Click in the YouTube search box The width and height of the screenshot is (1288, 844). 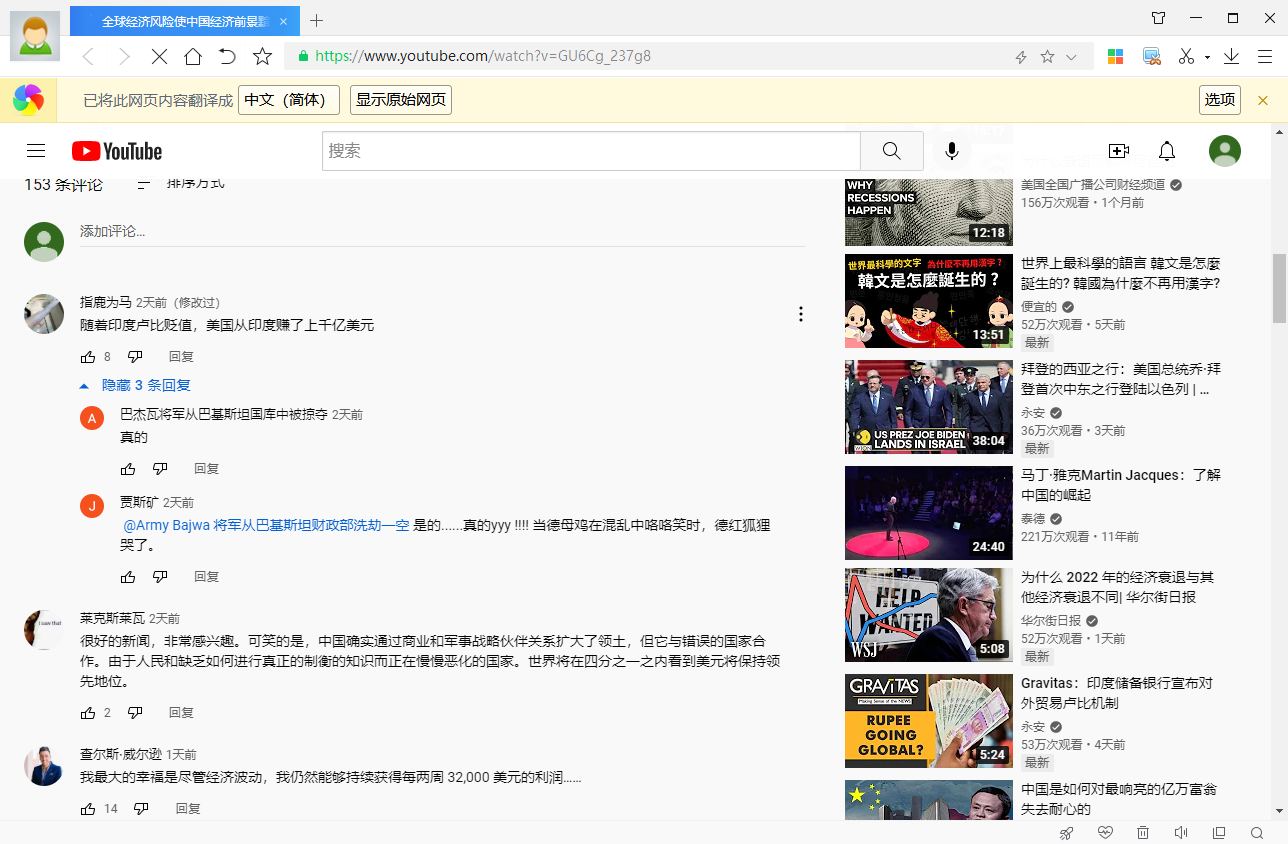click(591, 151)
